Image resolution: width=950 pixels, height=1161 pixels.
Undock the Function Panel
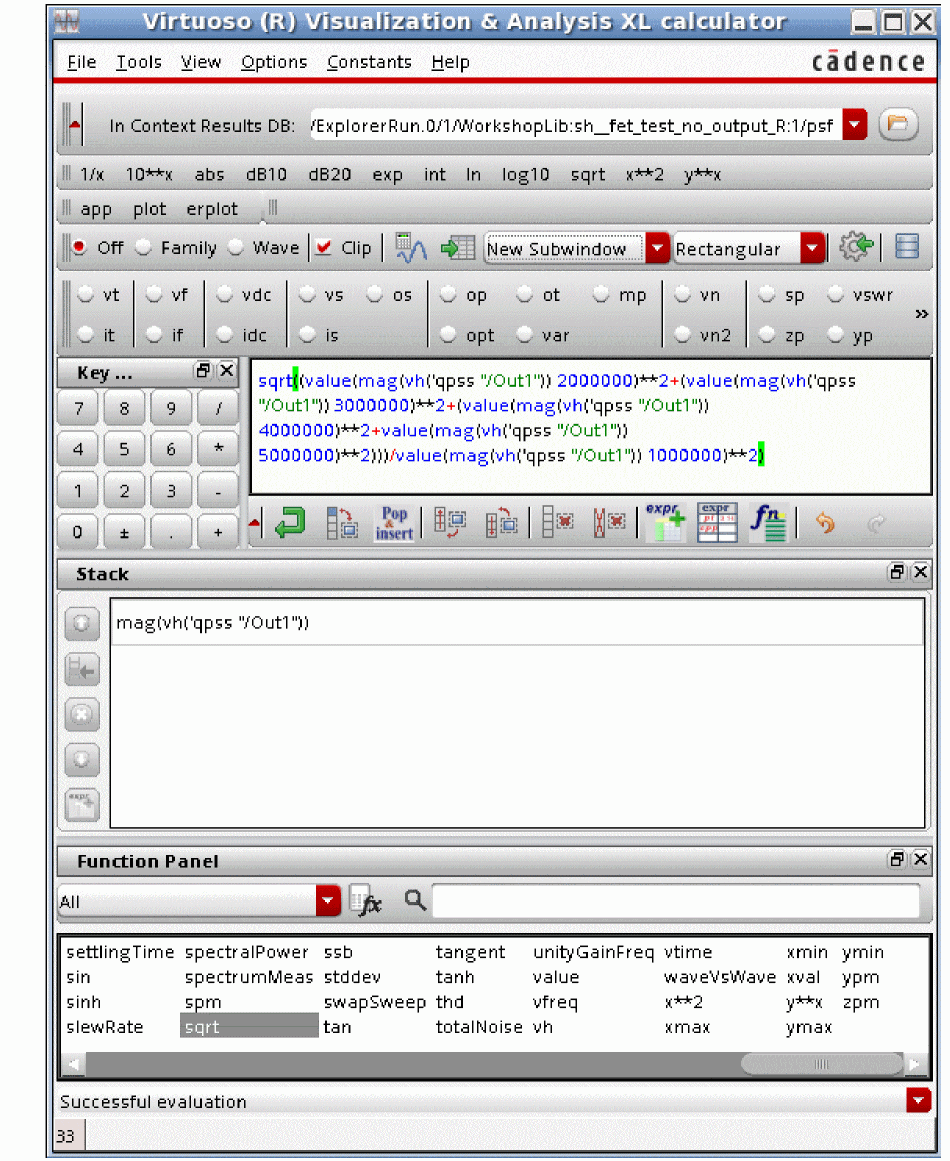pos(897,860)
